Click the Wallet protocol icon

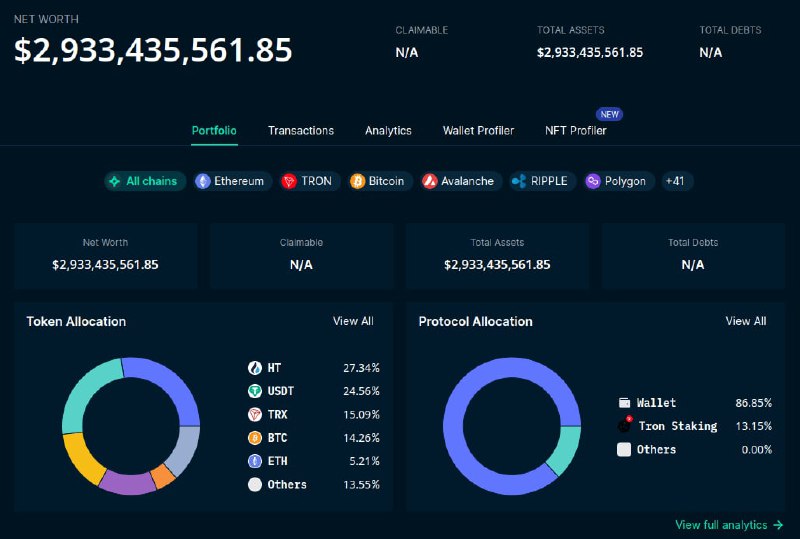point(624,403)
